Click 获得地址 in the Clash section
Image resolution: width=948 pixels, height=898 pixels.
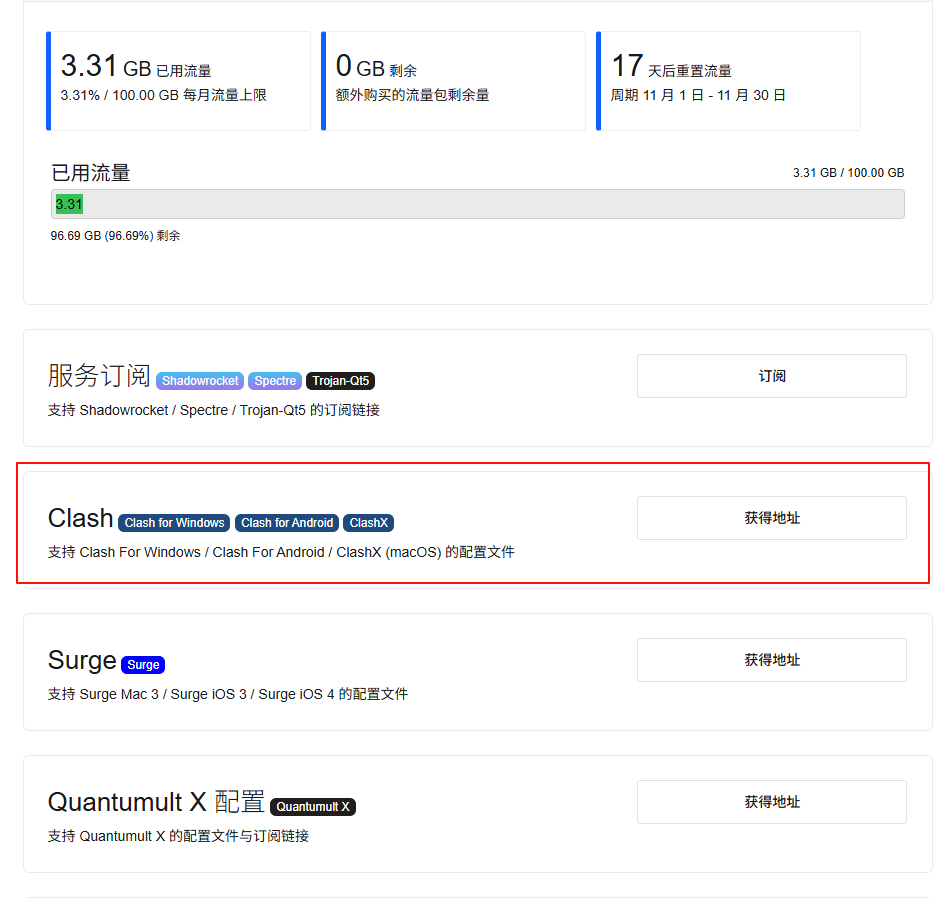[771, 518]
